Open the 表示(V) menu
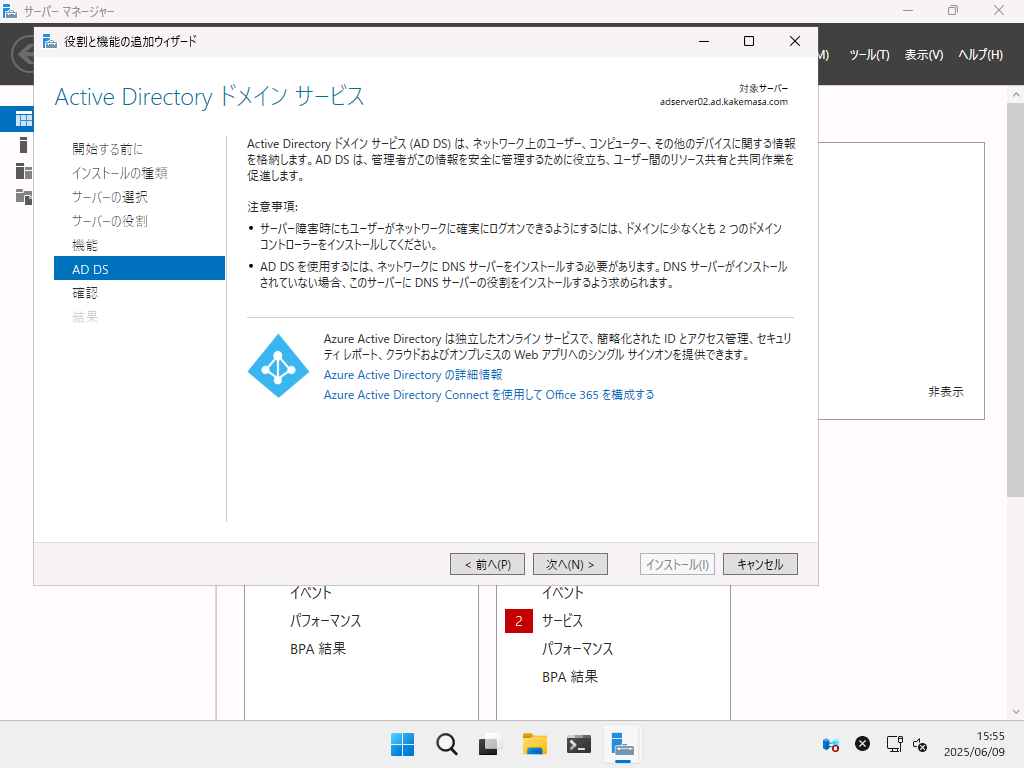The height and width of the screenshot is (768, 1024). click(923, 55)
